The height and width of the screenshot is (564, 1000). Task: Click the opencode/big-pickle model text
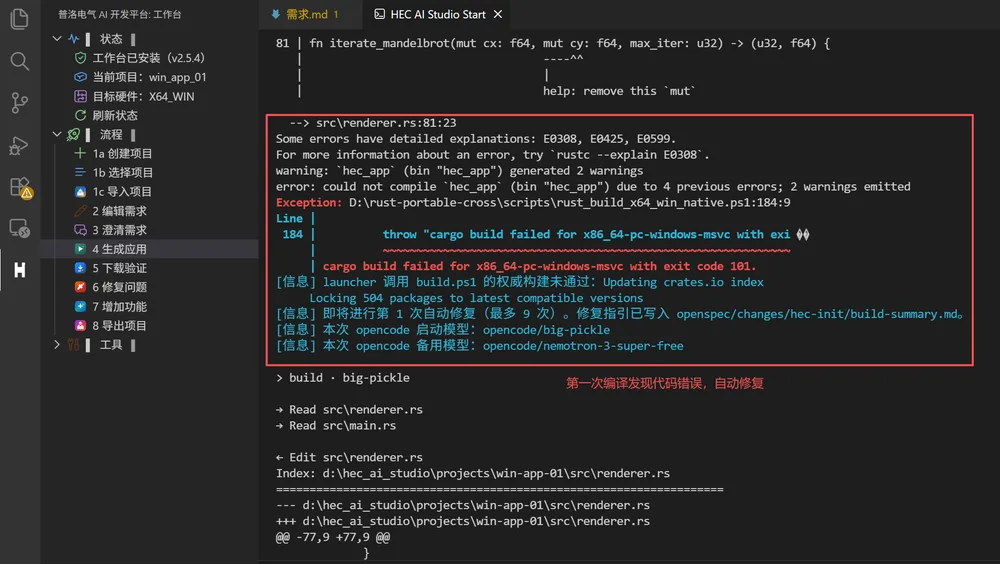pyautogui.click(x=547, y=330)
